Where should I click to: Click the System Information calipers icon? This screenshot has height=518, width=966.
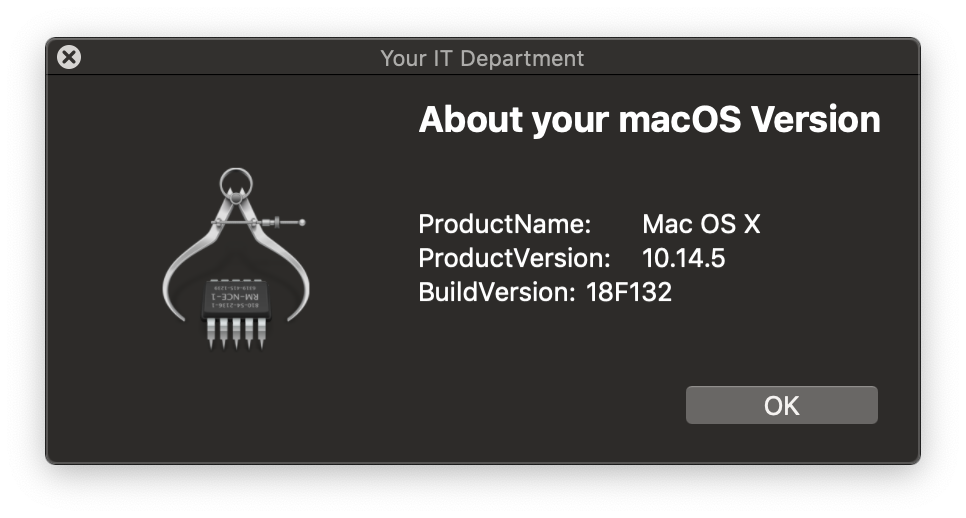tap(236, 259)
